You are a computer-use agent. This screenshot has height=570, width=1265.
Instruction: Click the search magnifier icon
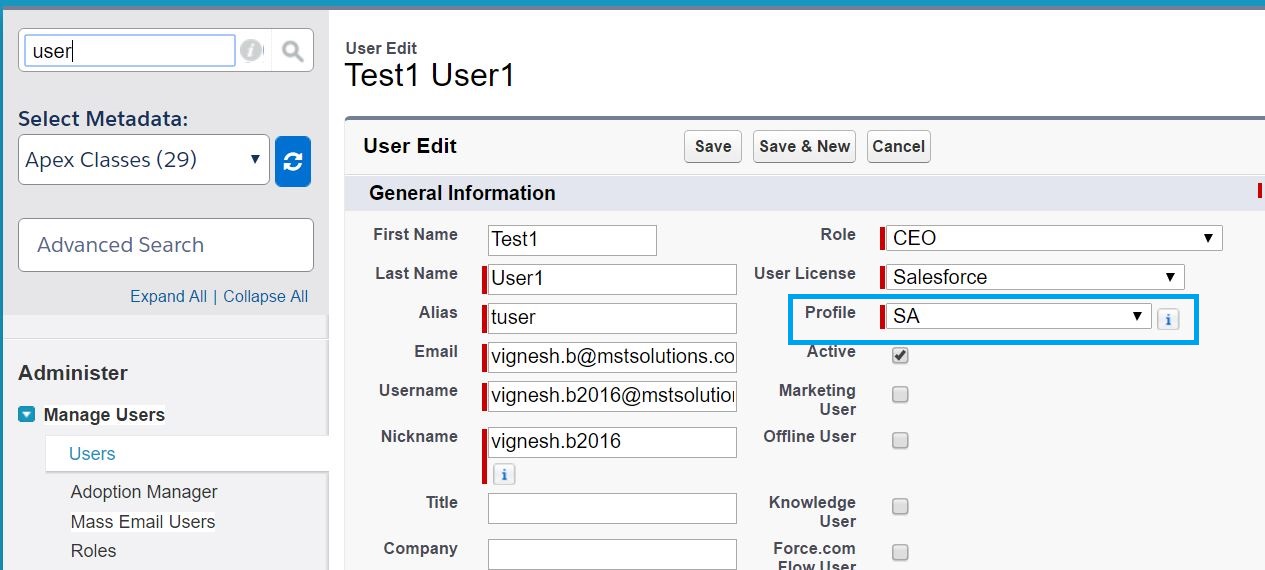tap(292, 51)
